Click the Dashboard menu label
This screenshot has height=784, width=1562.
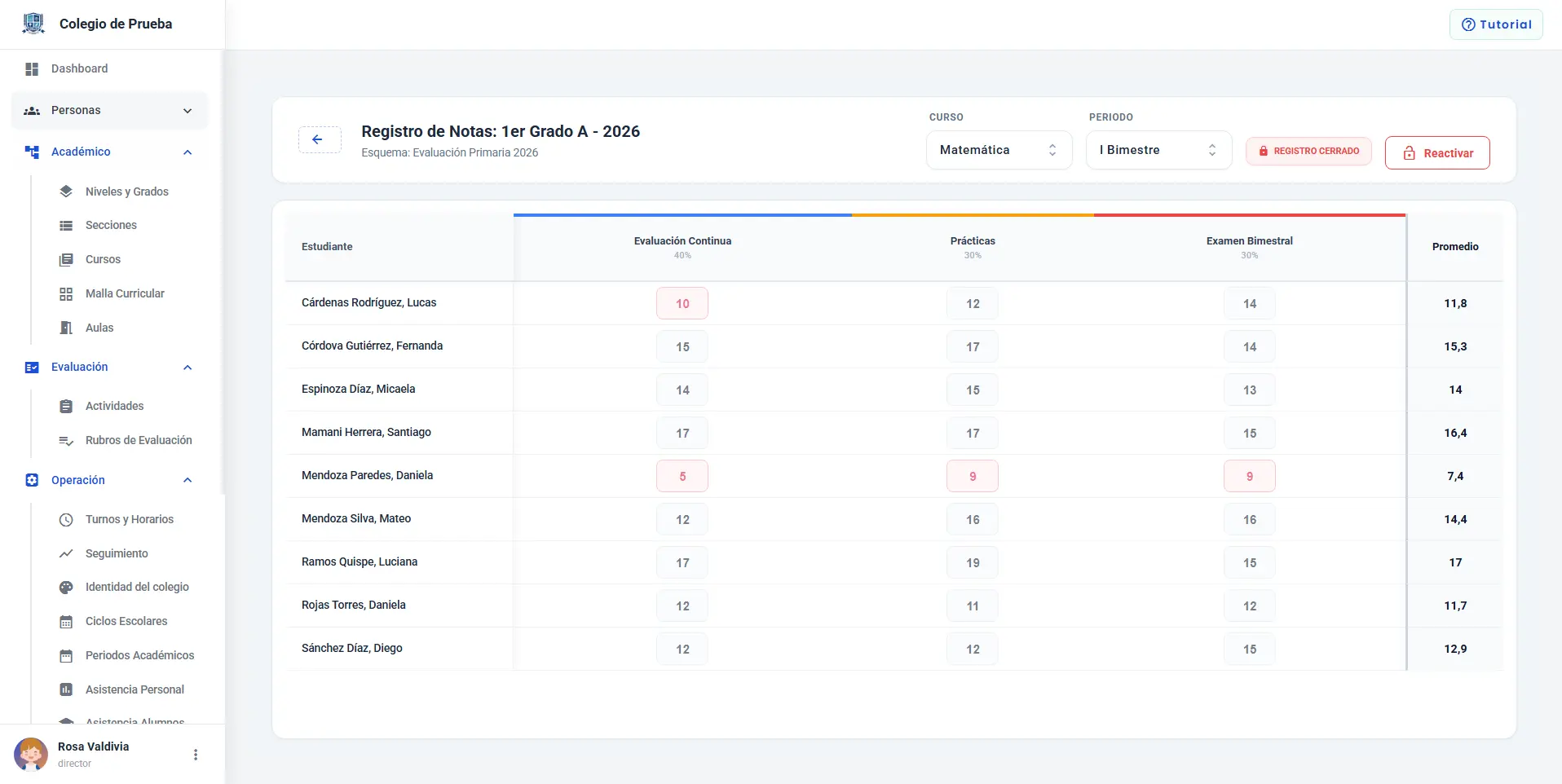(80, 69)
